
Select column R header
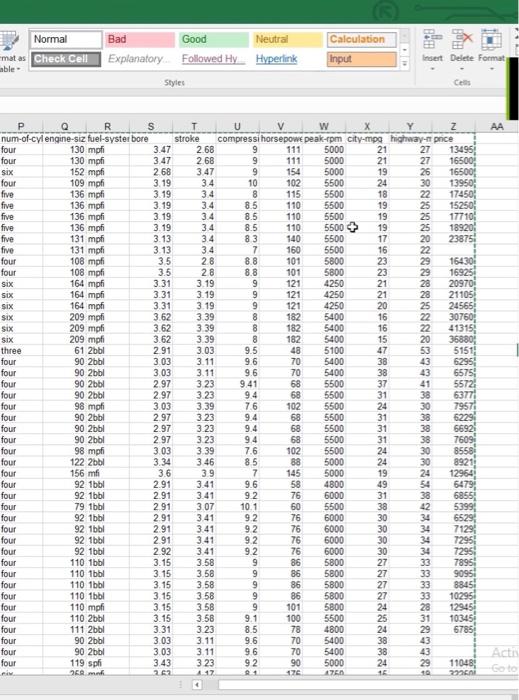[x=108, y=127]
